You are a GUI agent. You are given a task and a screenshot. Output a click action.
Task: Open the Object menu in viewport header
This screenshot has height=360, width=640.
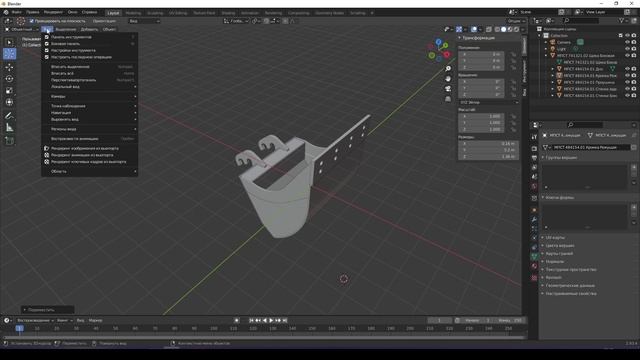(109, 29)
